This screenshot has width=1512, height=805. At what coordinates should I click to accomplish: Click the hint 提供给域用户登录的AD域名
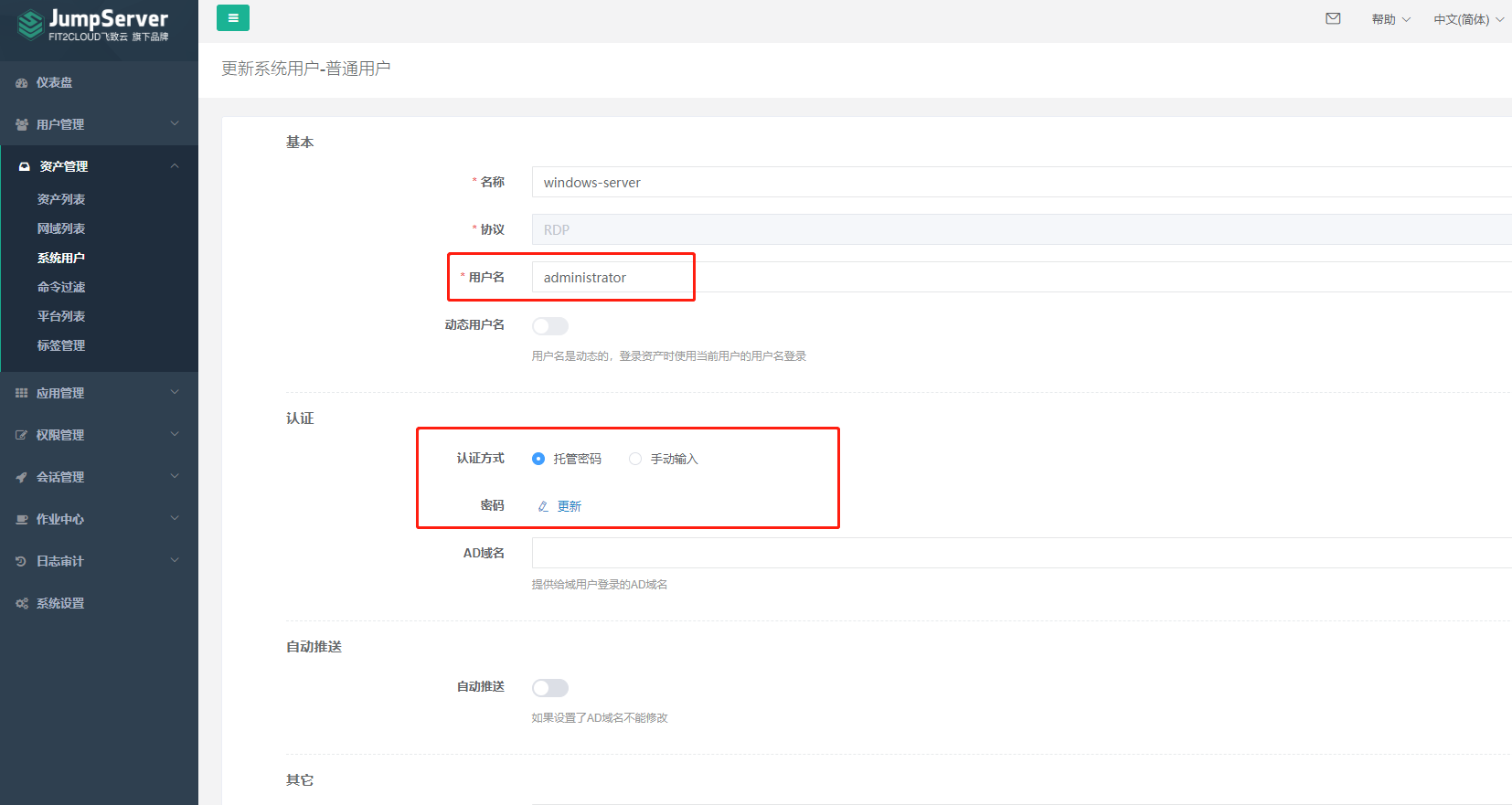point(600,585)
